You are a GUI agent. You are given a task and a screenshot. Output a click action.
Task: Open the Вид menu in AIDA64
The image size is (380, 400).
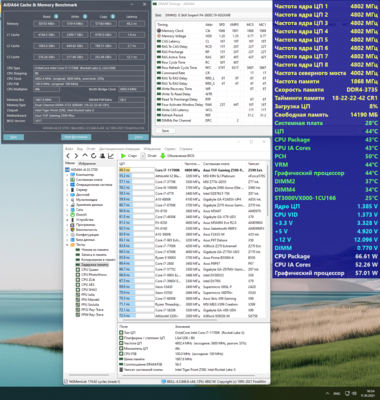[x=80, y=149]
